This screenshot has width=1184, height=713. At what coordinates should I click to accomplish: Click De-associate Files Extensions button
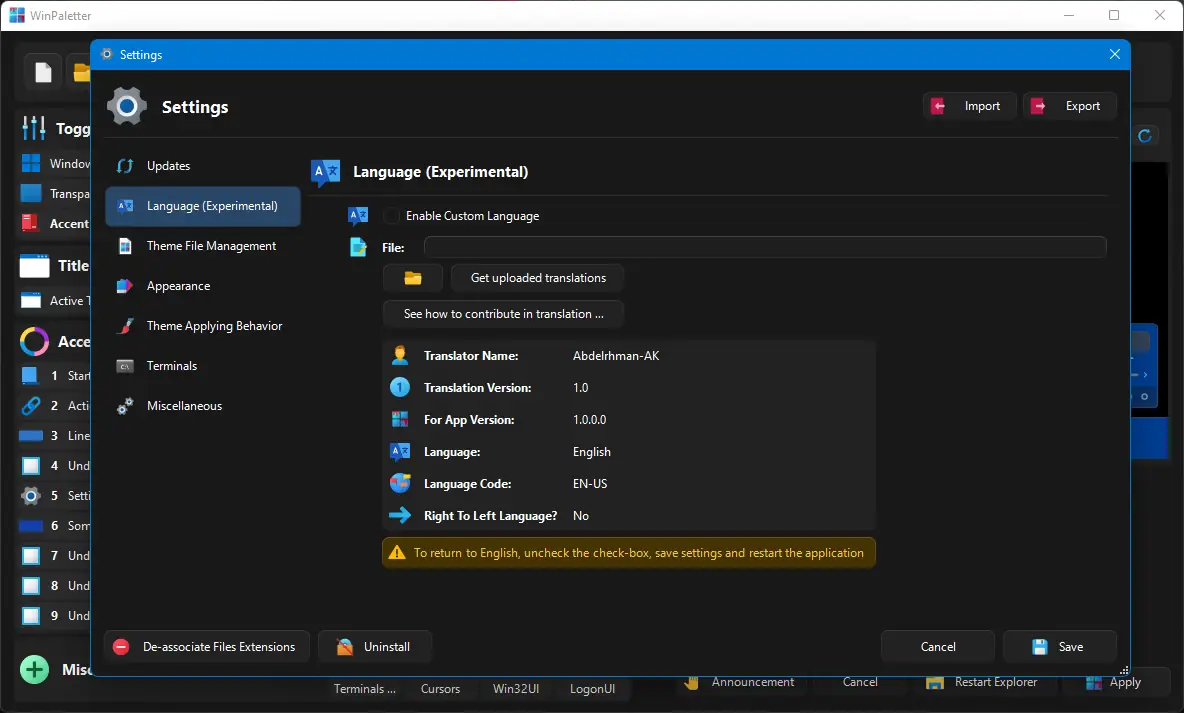[206, 647]
